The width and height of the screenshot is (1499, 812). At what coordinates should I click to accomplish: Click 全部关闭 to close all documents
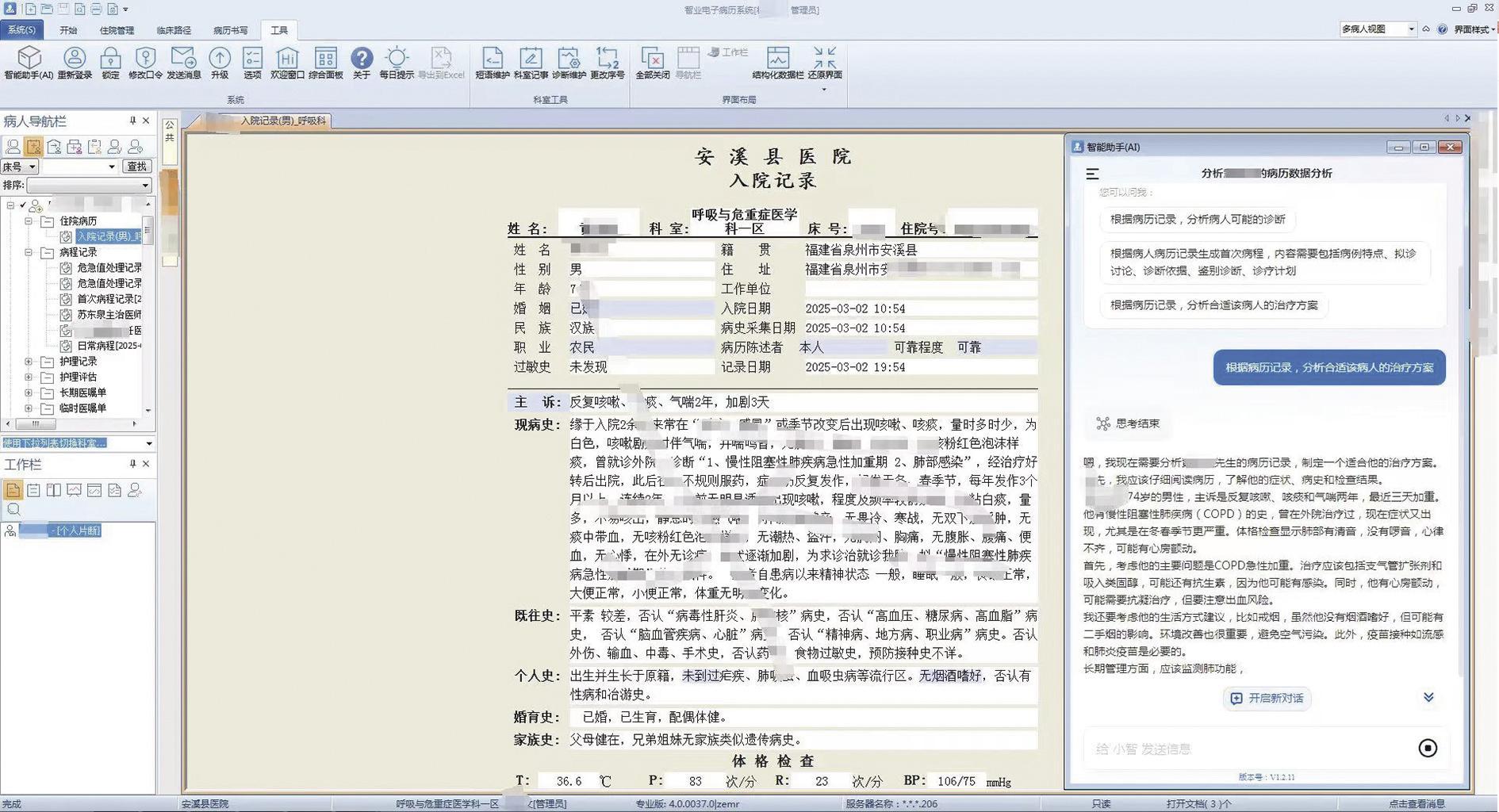(x=653, y=63)
